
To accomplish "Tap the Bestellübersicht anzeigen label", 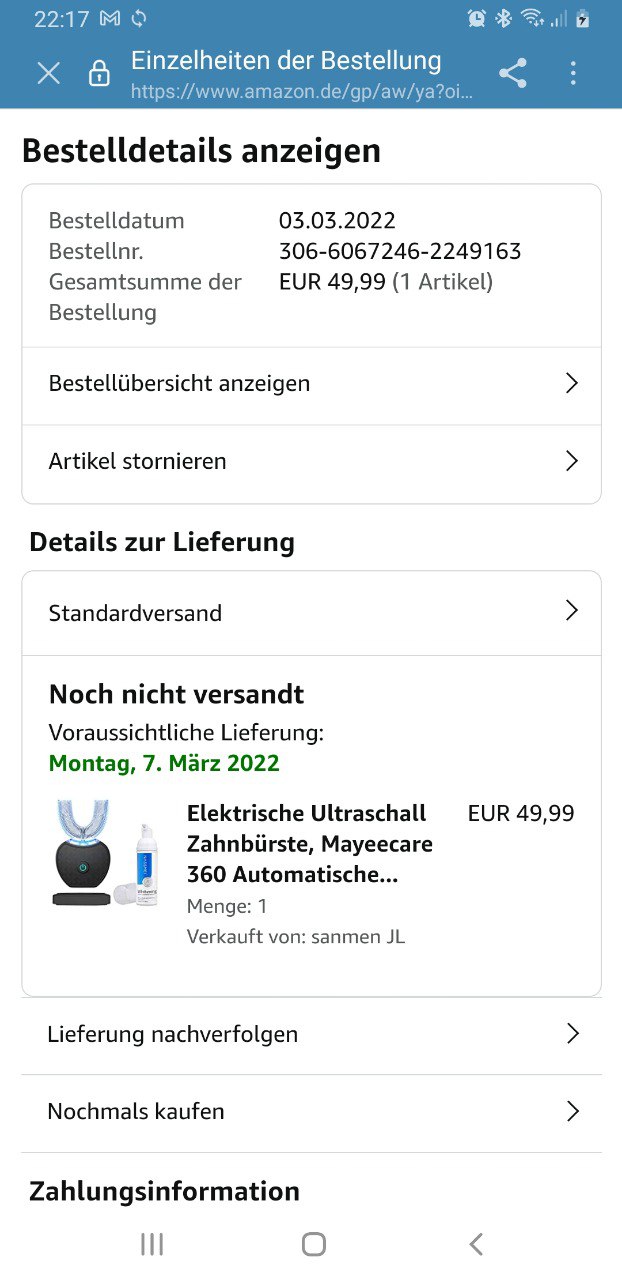I will pos(180,383).
